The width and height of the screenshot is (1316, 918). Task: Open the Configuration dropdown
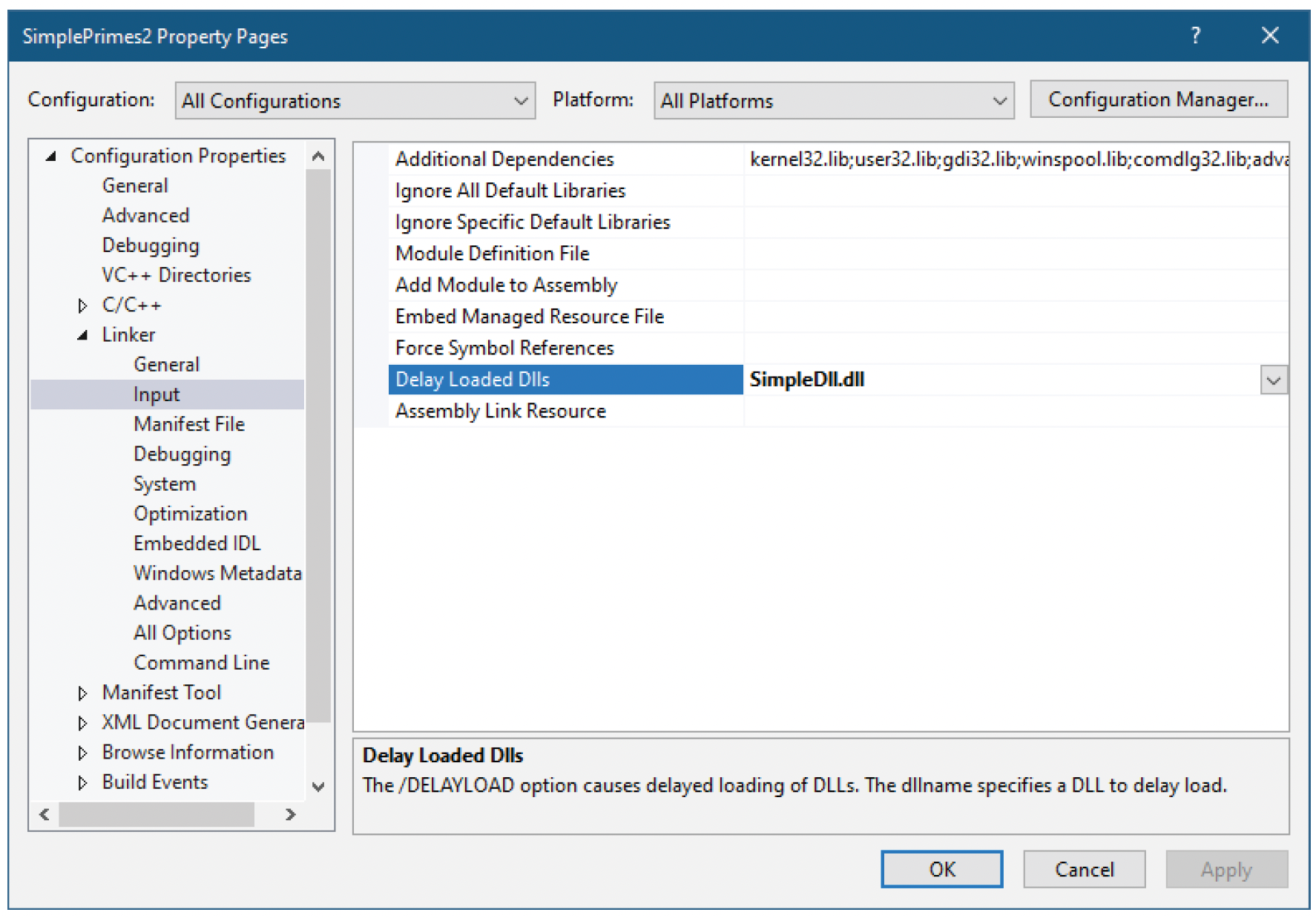click(355, 101)
